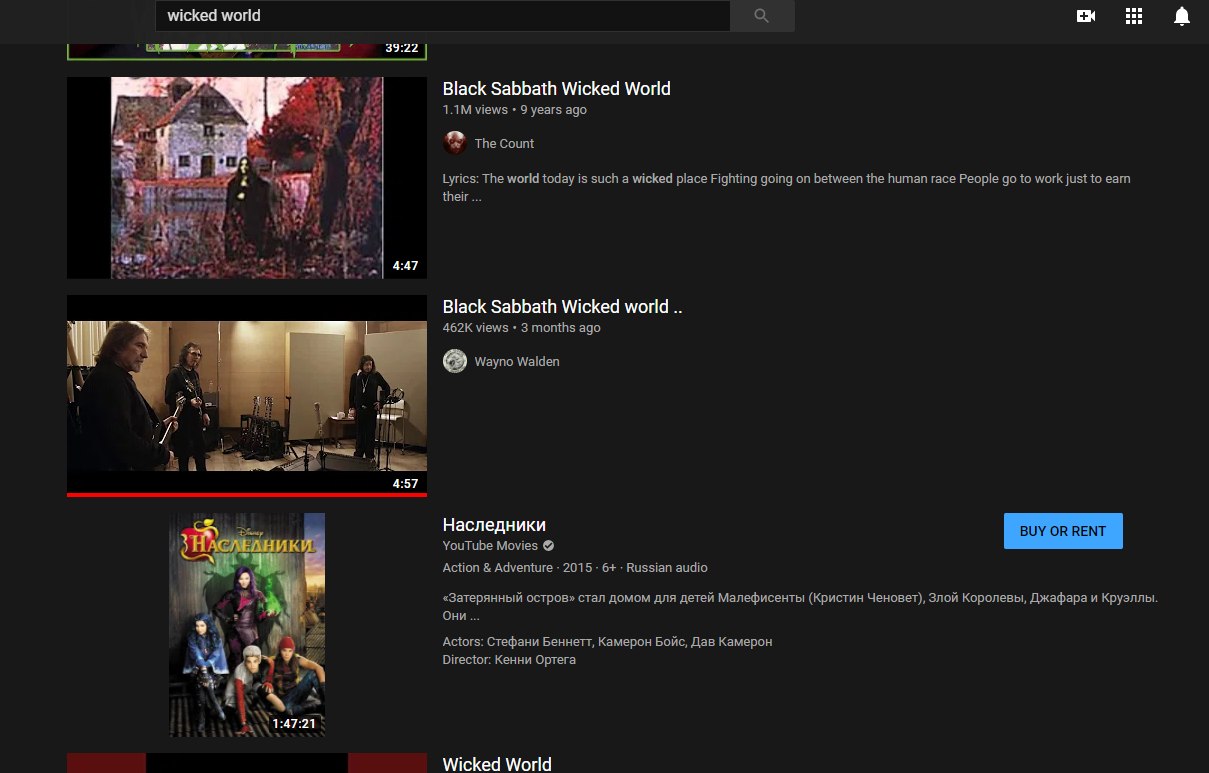The image size is (1209, 773).
Task: Open Wayno Walden channel name
Action: pyautogui.click(x=517, y=362)
